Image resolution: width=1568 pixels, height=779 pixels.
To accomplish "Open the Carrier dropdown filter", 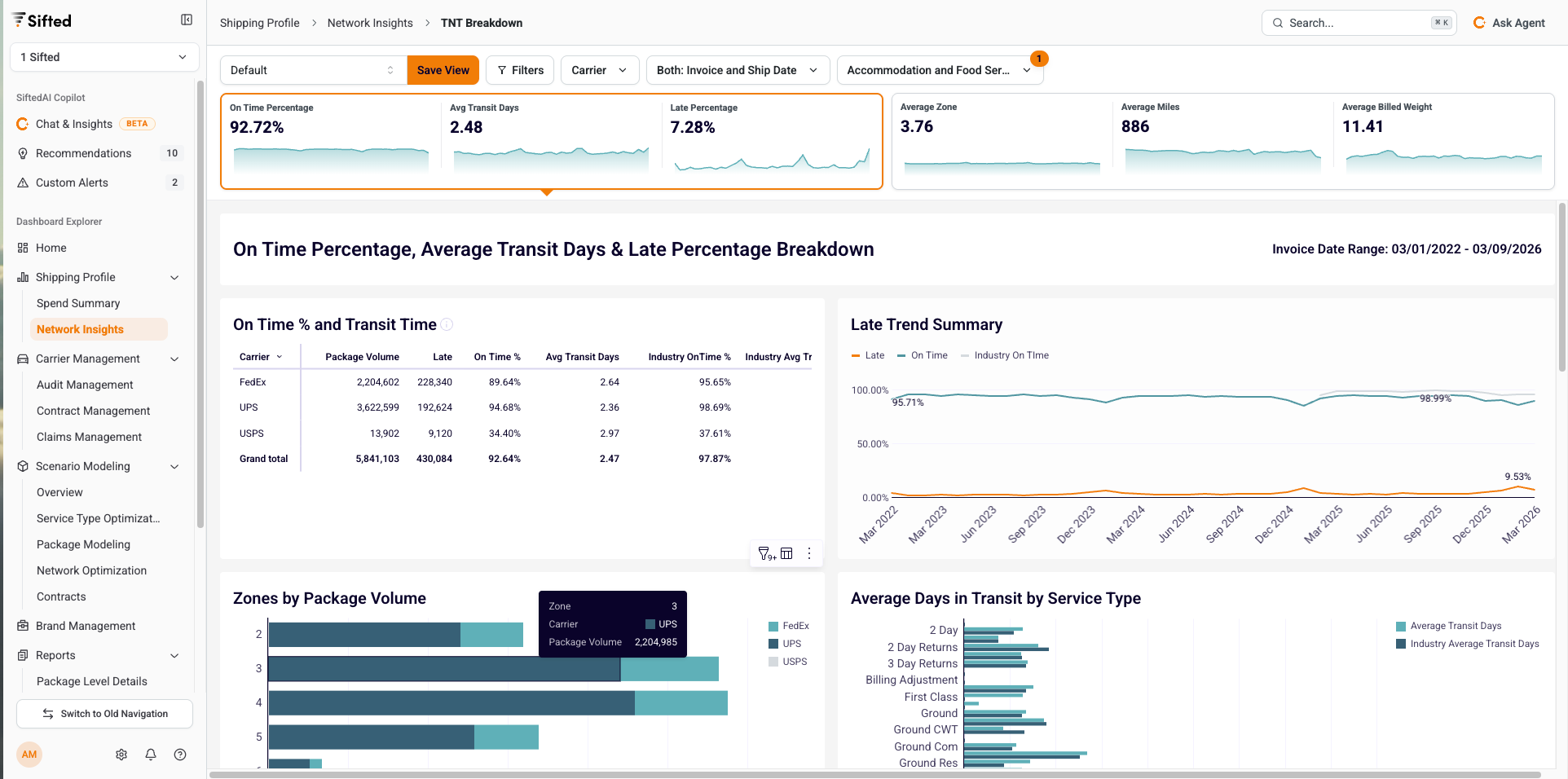I will (x=600, y=70).
